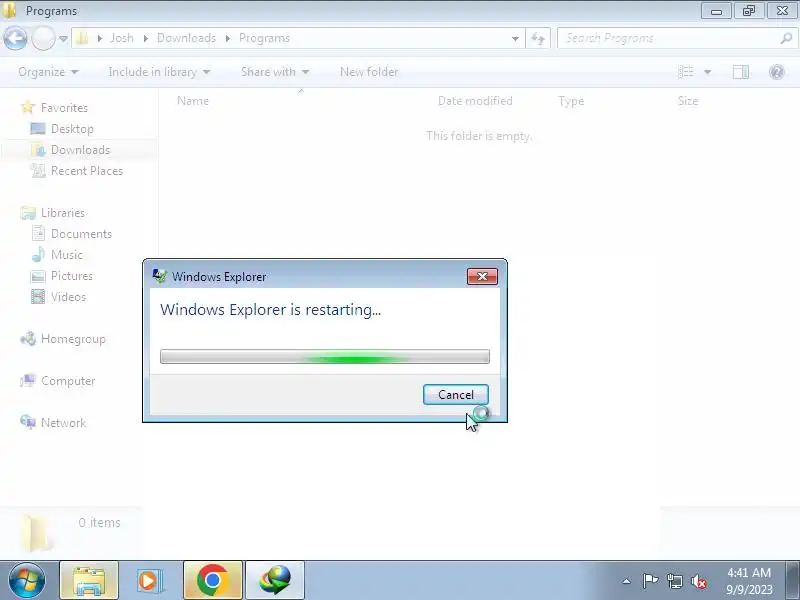Open the Pictures library
This screenshot has width=800, height=600.
[x=72, y=276]
